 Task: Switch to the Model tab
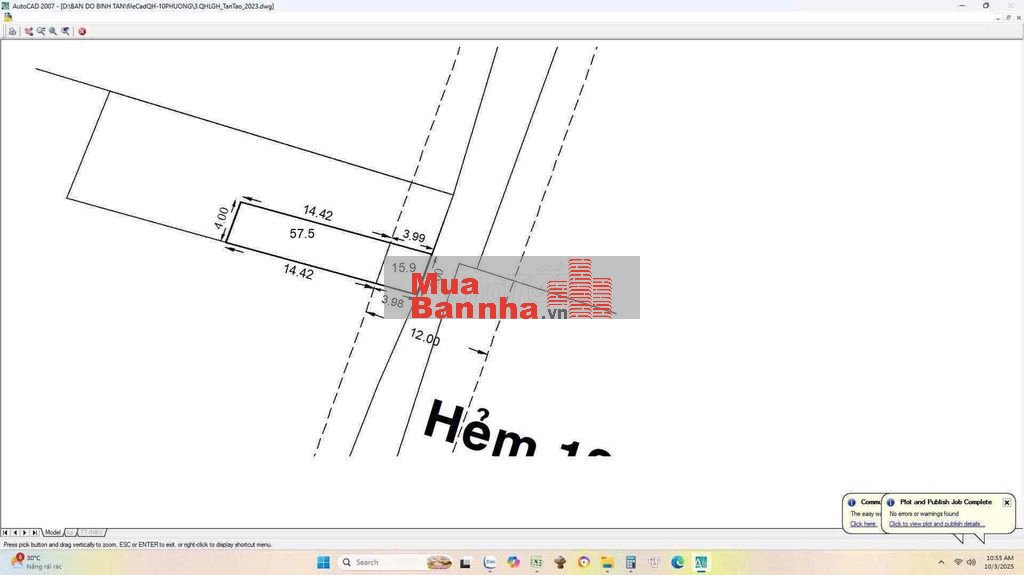pos(53,532)
